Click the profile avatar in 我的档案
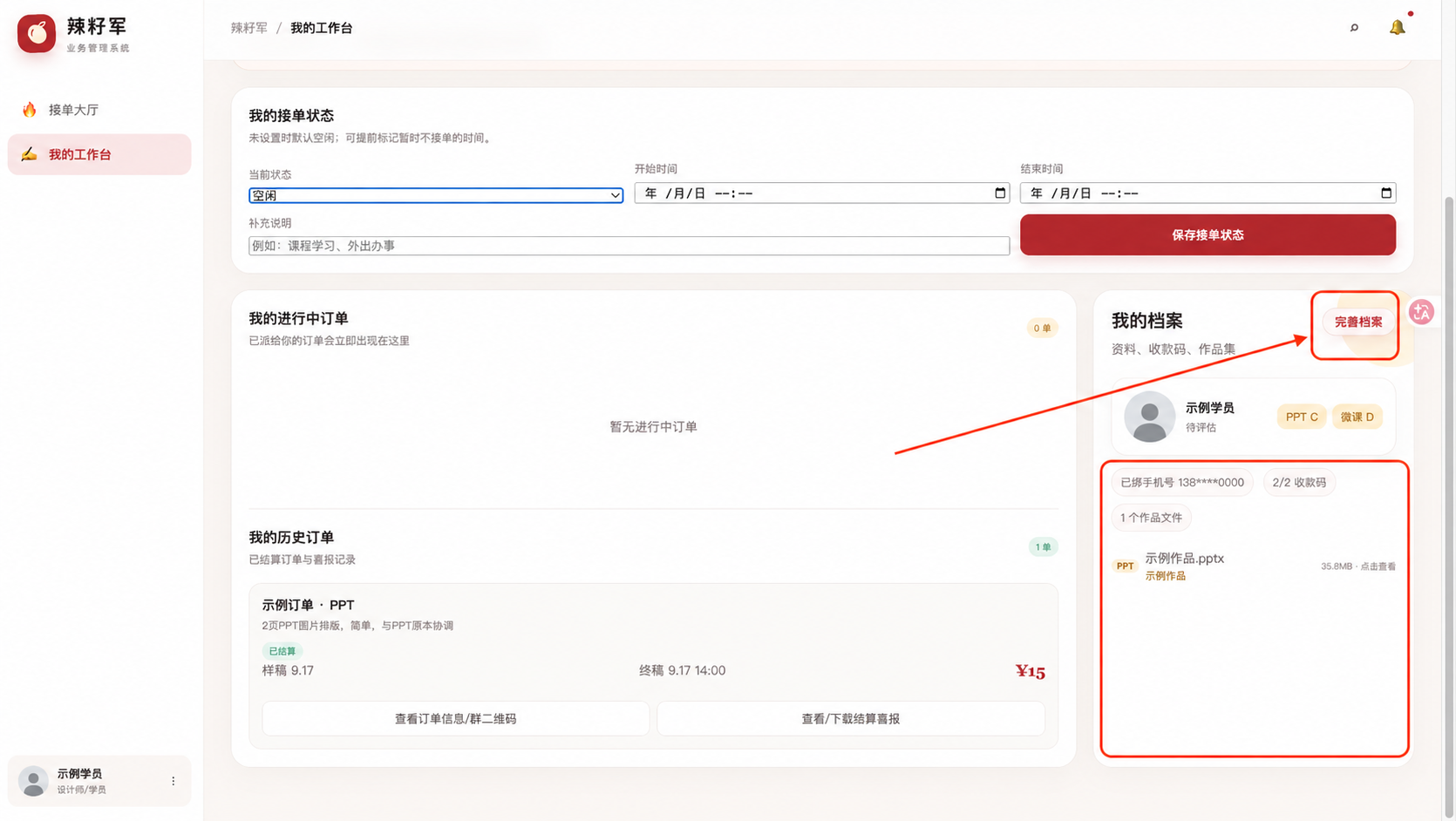Image resolution: width=1456 pixels, height=821 pixels. (x=1149, y=417)
